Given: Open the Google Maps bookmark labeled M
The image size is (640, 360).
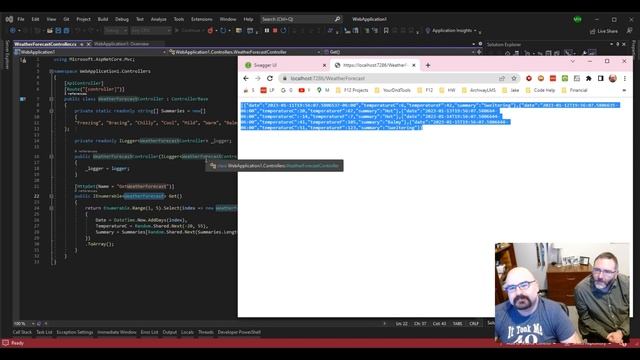Looking at the screenshot, I should [323, 90].
